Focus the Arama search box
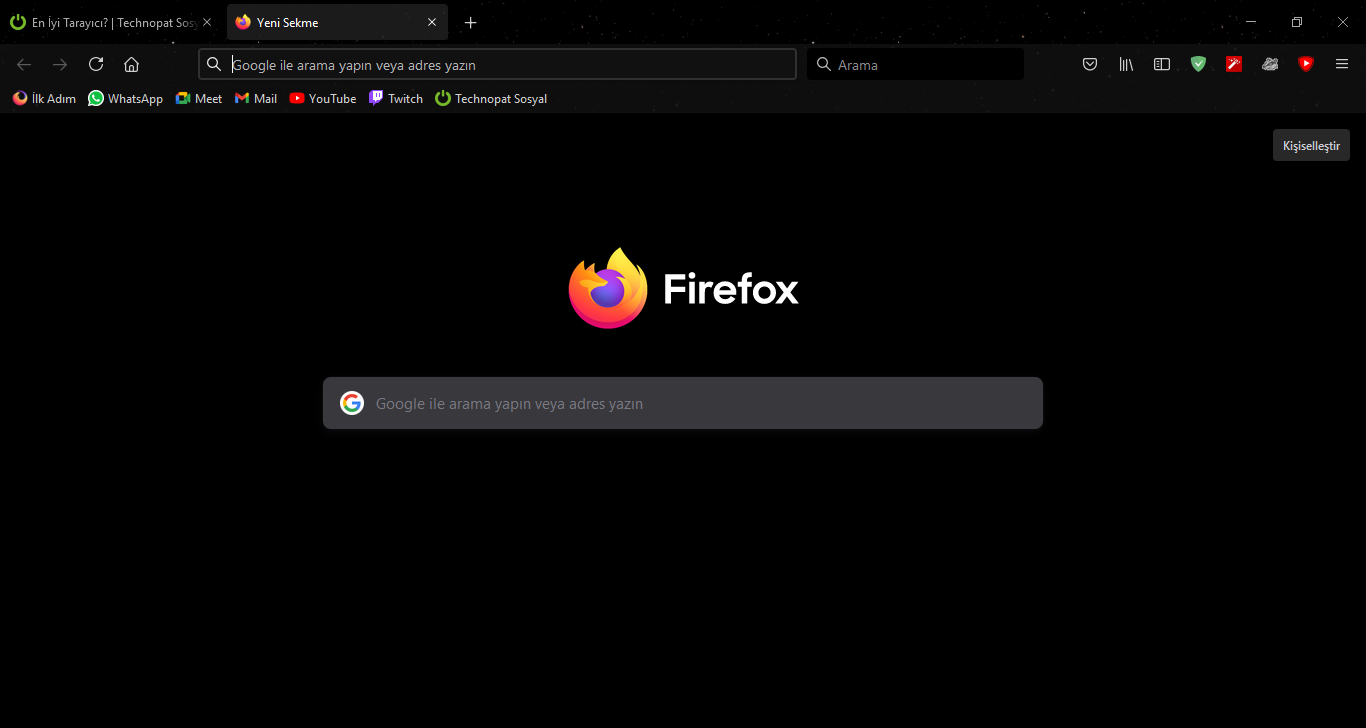The width and height of the screenshot is (1366, 728). [915, 64]
